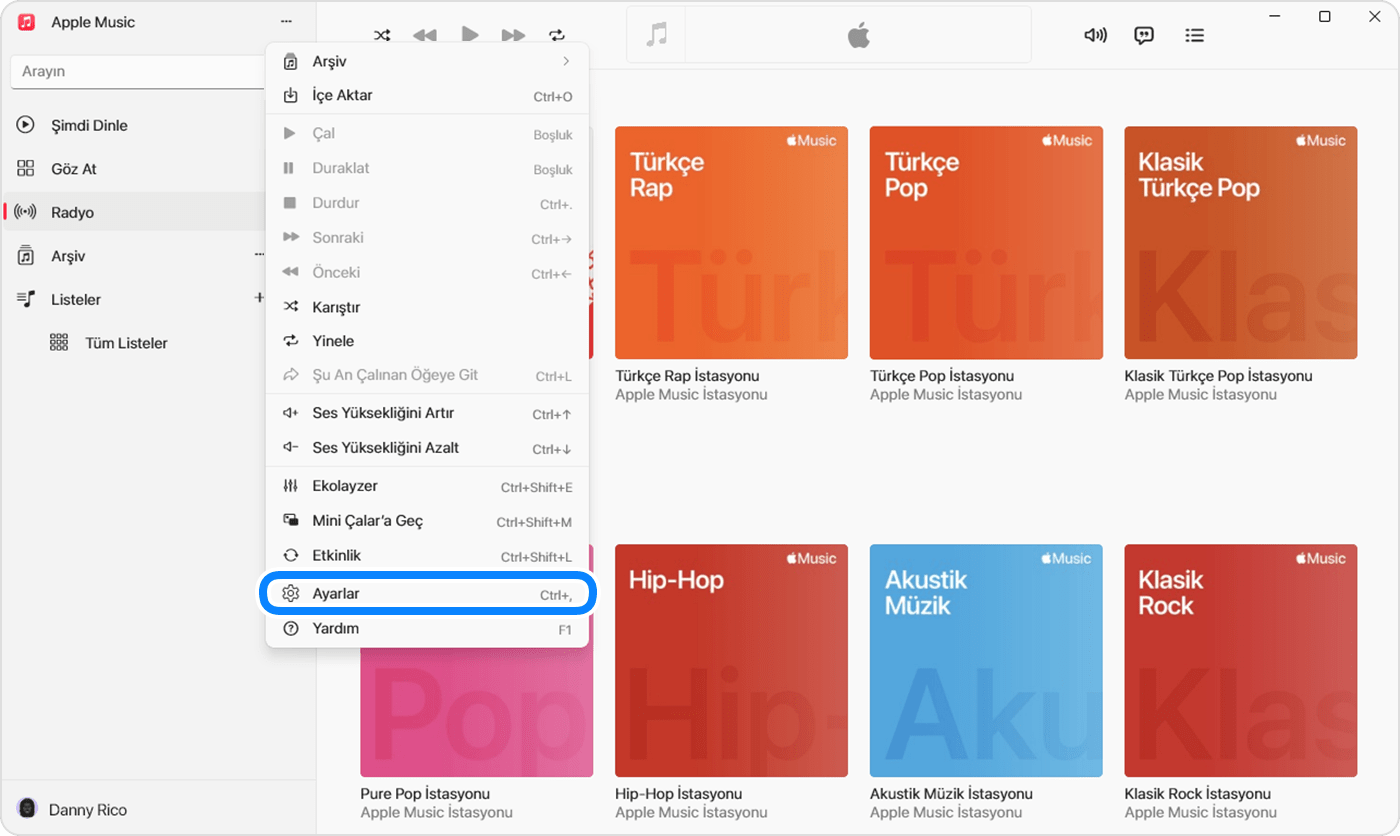Open the Klasik Rock station artwork
Image resolution: width=1400 pixels, height=836 pixels.
click(x=1241, y=661)
